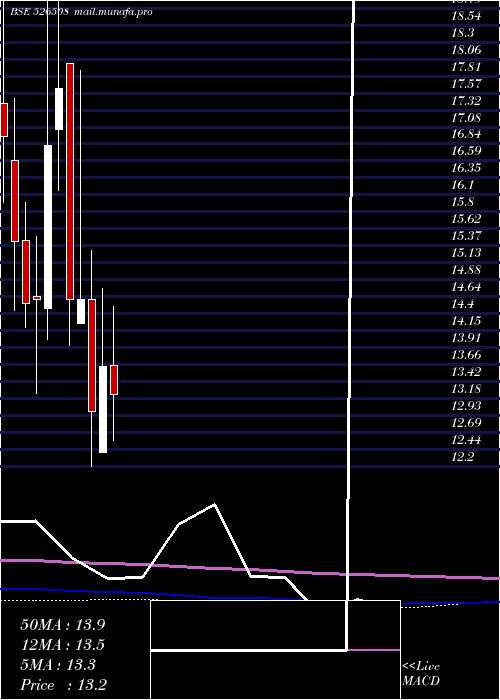This screenshot has height=700, width=500.
Task: Select the 18.3 price axis label
Action: [463, 33]
